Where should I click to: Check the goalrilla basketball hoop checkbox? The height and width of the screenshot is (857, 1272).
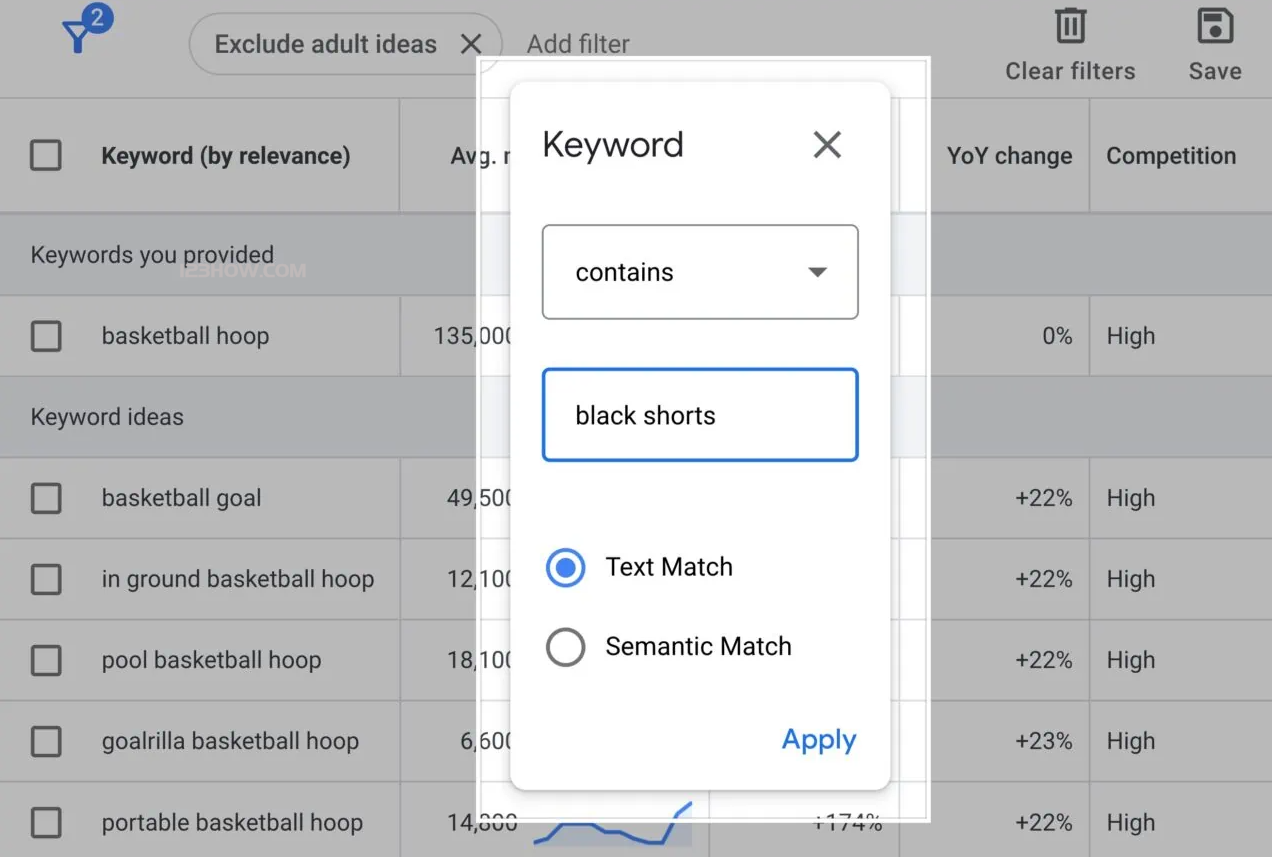point(46,741)
